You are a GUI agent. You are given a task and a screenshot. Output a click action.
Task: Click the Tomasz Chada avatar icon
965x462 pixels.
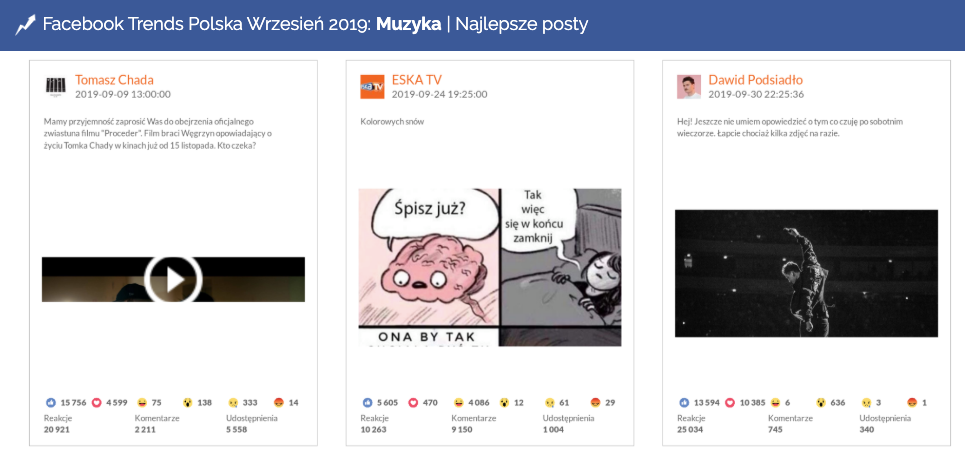(x=55, y=87)
